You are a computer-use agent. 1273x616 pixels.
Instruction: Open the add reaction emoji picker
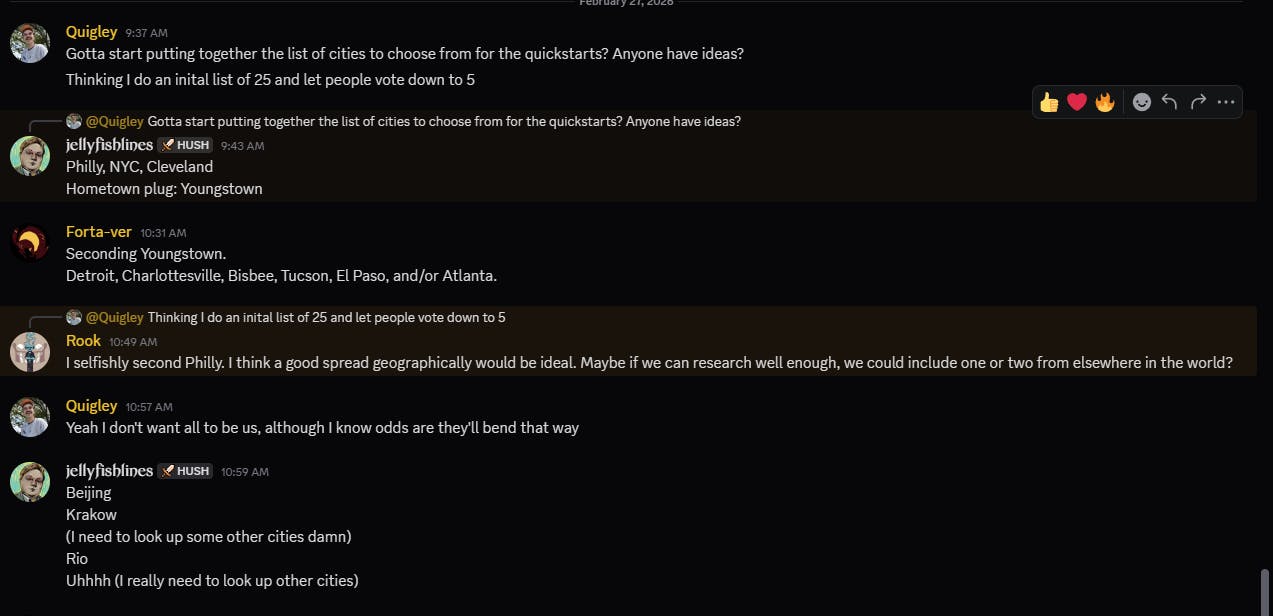pos(1141,102)
